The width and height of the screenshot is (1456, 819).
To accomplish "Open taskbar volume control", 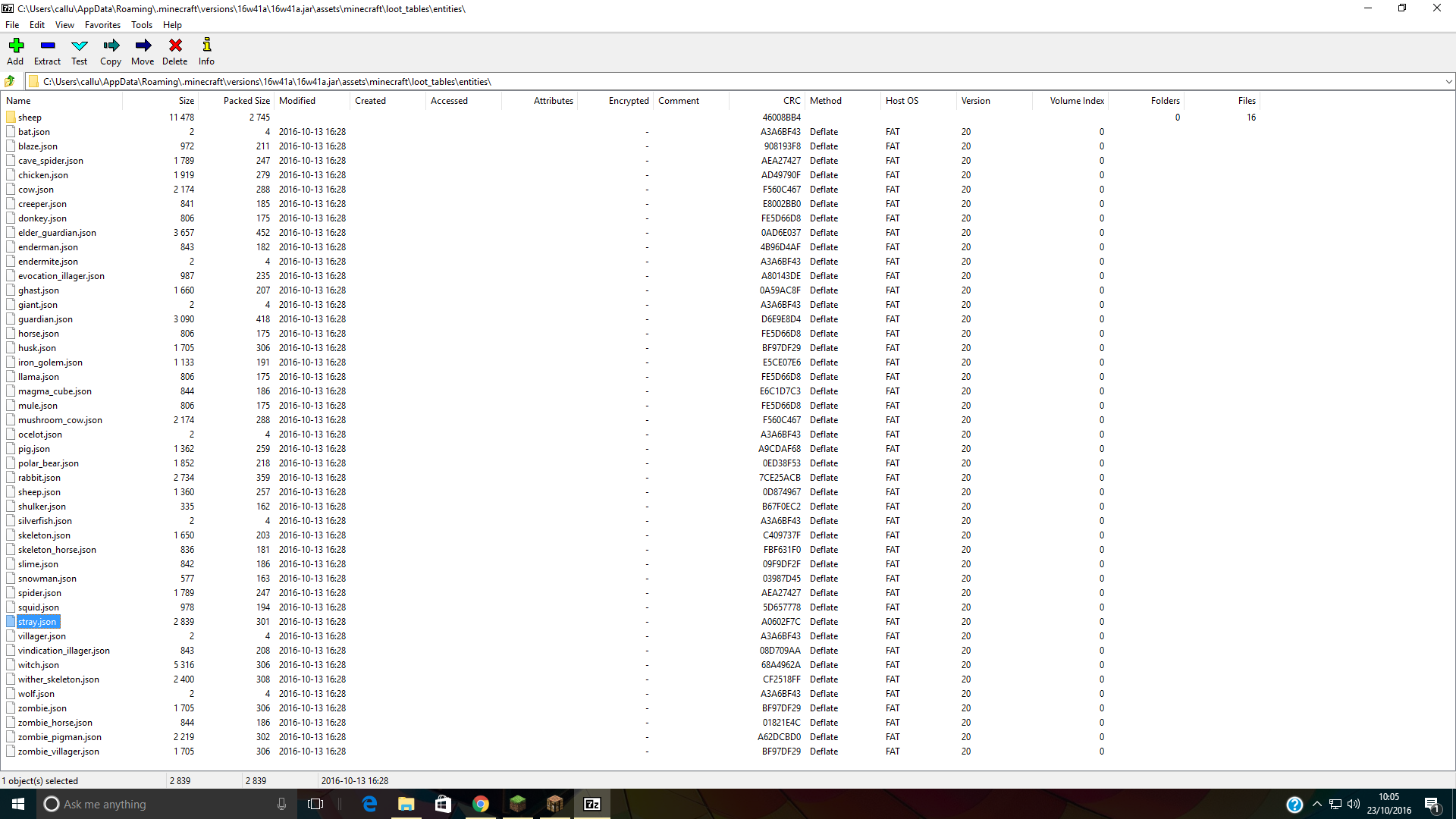I will pyautogui.click(x=1354, y=804).
